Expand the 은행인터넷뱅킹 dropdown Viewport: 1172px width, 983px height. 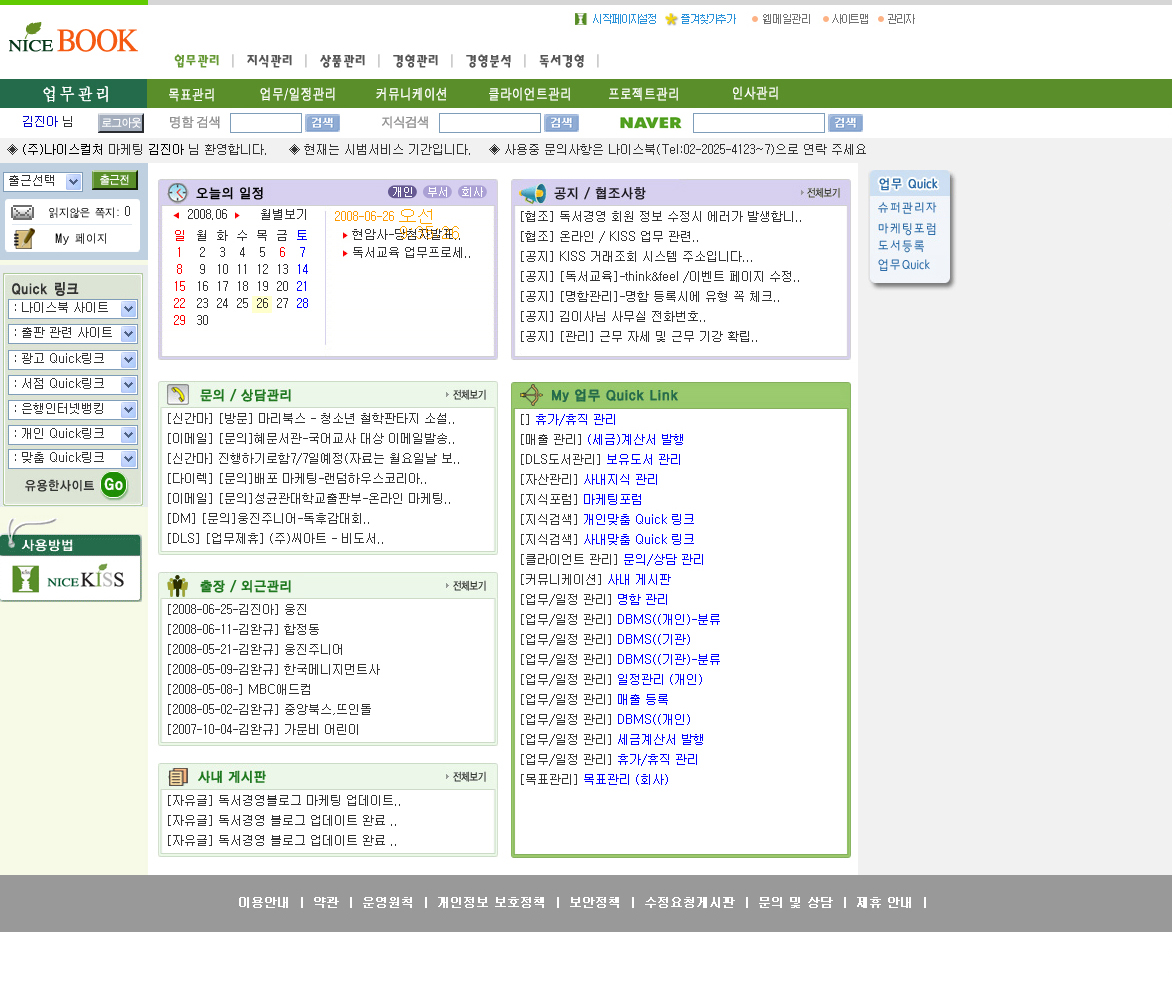73,409
